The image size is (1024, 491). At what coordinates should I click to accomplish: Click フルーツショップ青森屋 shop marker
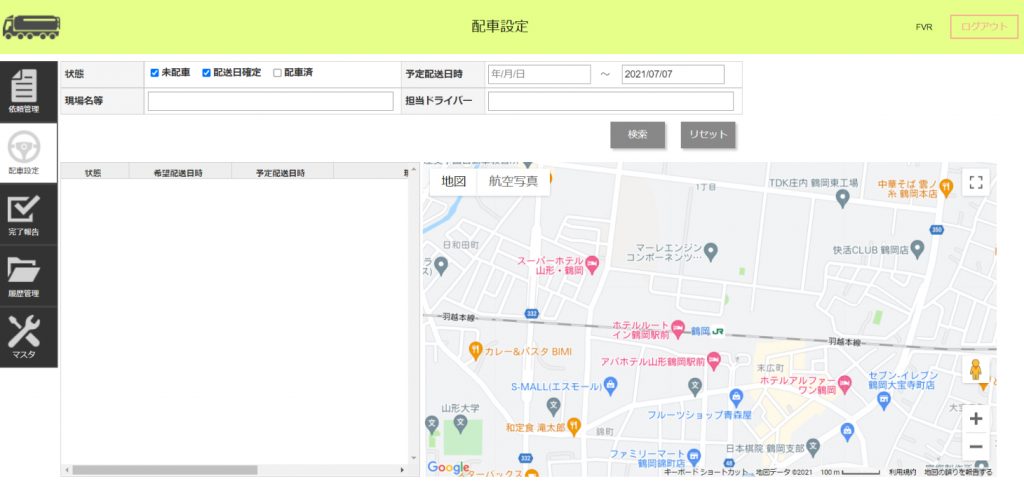(x=737, y=396)
